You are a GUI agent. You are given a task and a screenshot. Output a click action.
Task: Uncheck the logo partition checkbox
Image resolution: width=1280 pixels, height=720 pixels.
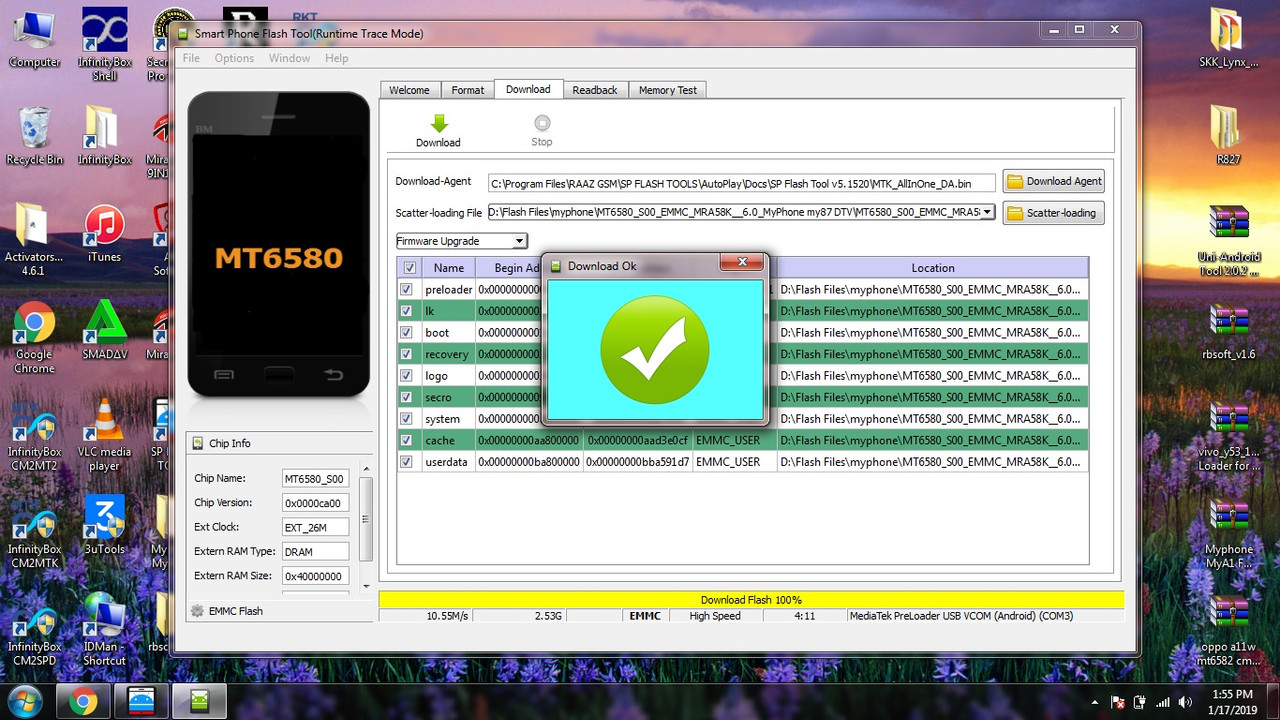tap(406, 375)
